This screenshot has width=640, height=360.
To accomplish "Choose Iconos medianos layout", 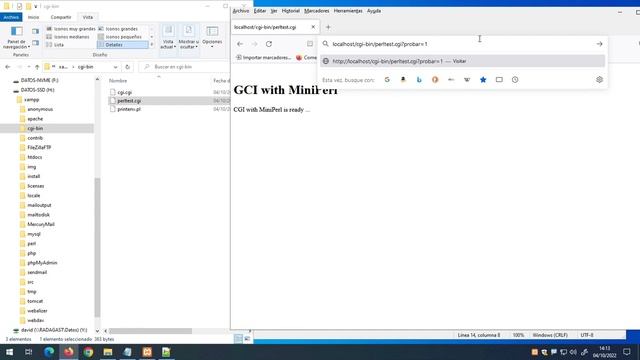I will (68, 37).
